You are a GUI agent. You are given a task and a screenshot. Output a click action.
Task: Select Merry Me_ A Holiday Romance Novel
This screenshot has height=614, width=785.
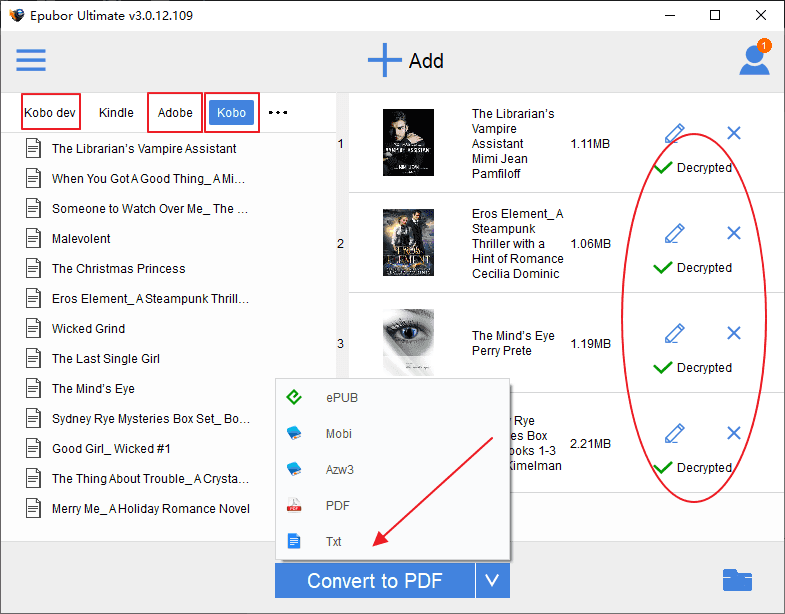click(x=151, y=509)
